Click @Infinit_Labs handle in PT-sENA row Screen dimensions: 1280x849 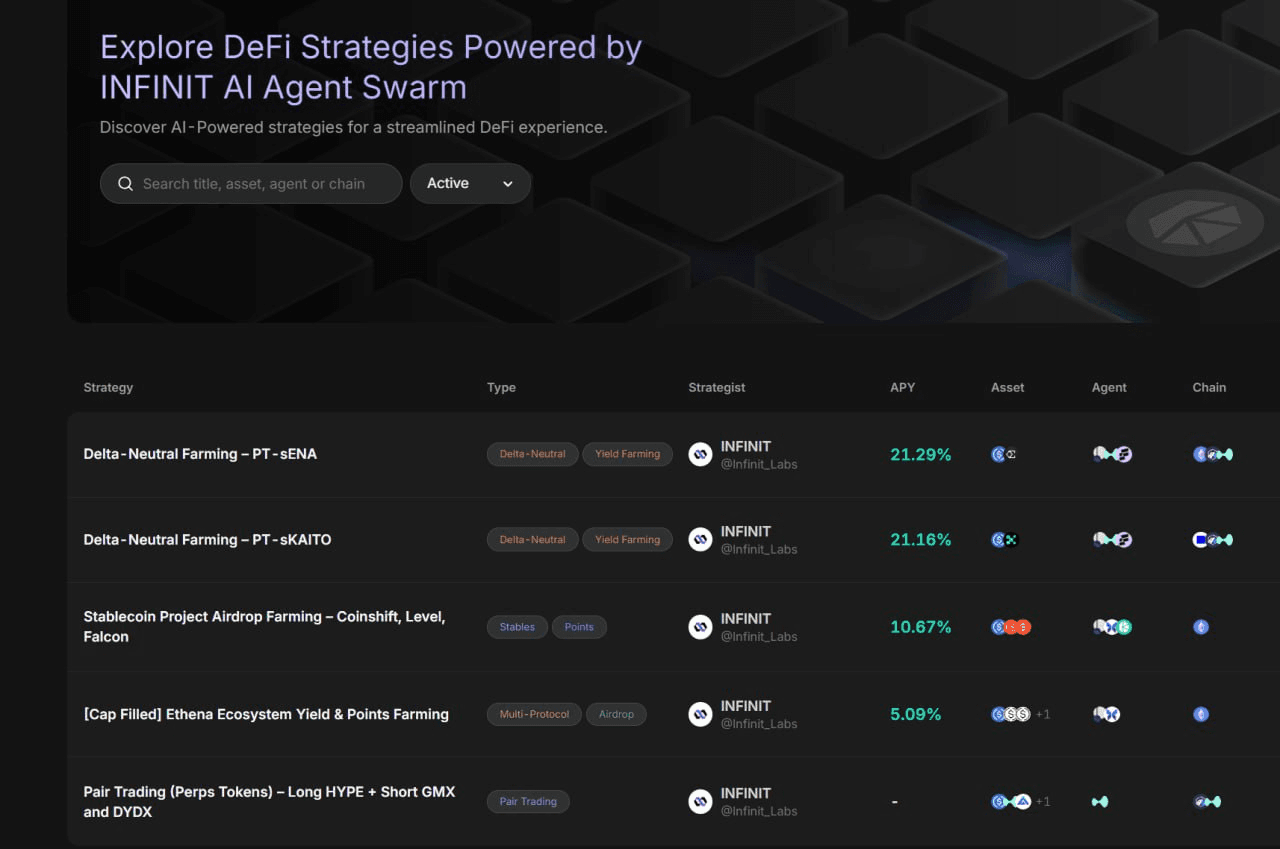pos(759,464)
